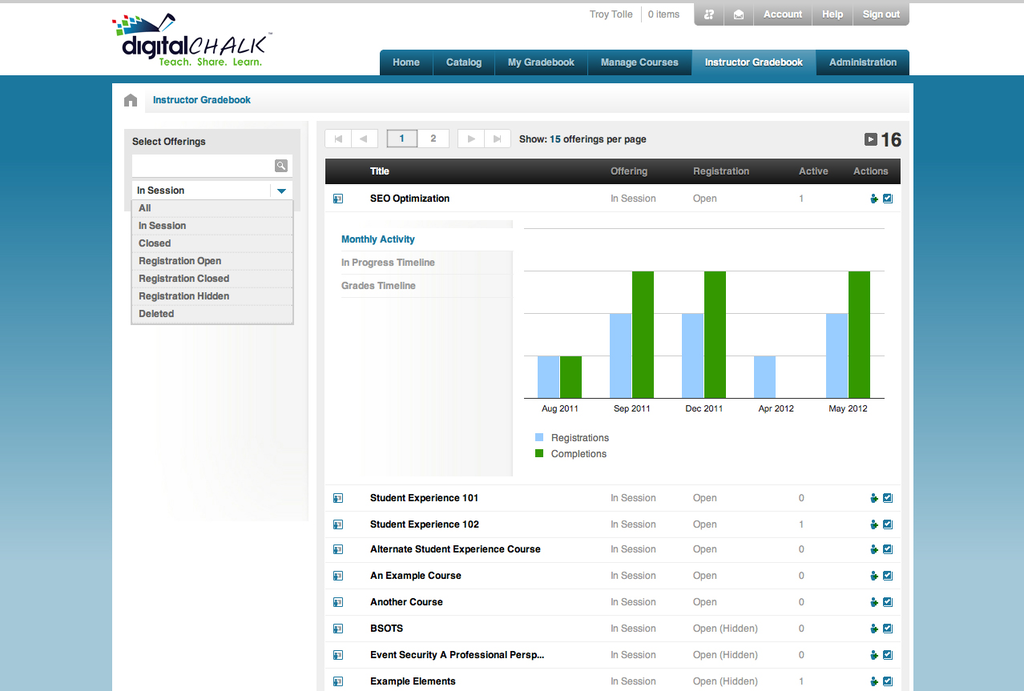Click the play icon next to 16
1024x691 pixels.
870,140
